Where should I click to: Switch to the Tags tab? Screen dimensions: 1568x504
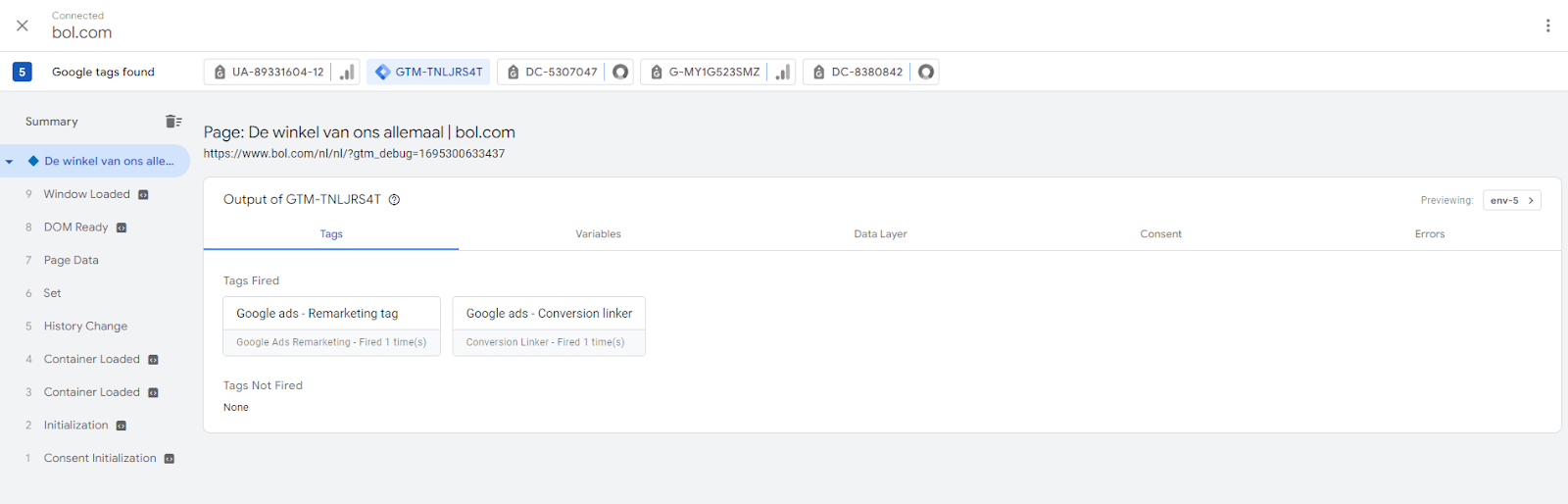331,234
